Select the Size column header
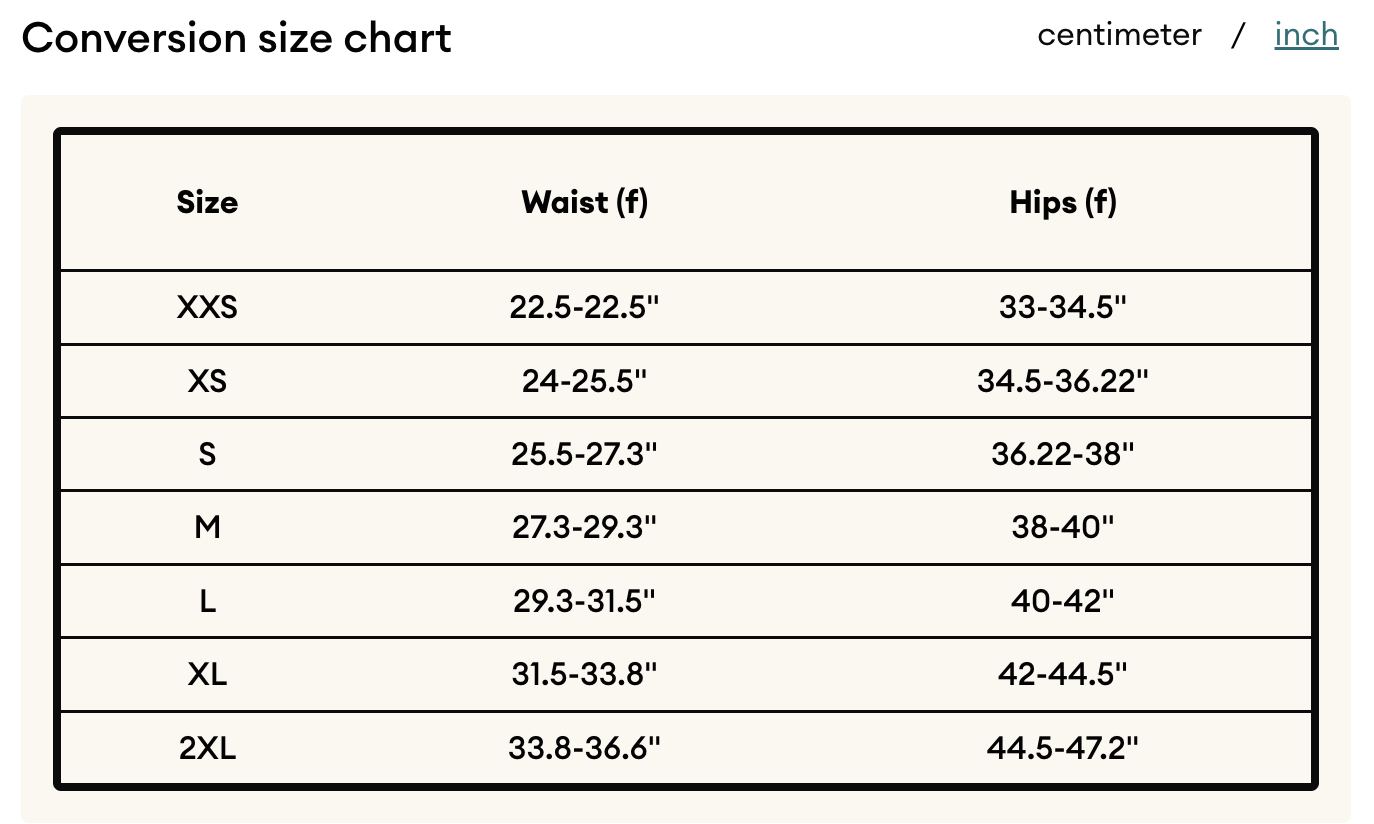 (x=207, y=203)
